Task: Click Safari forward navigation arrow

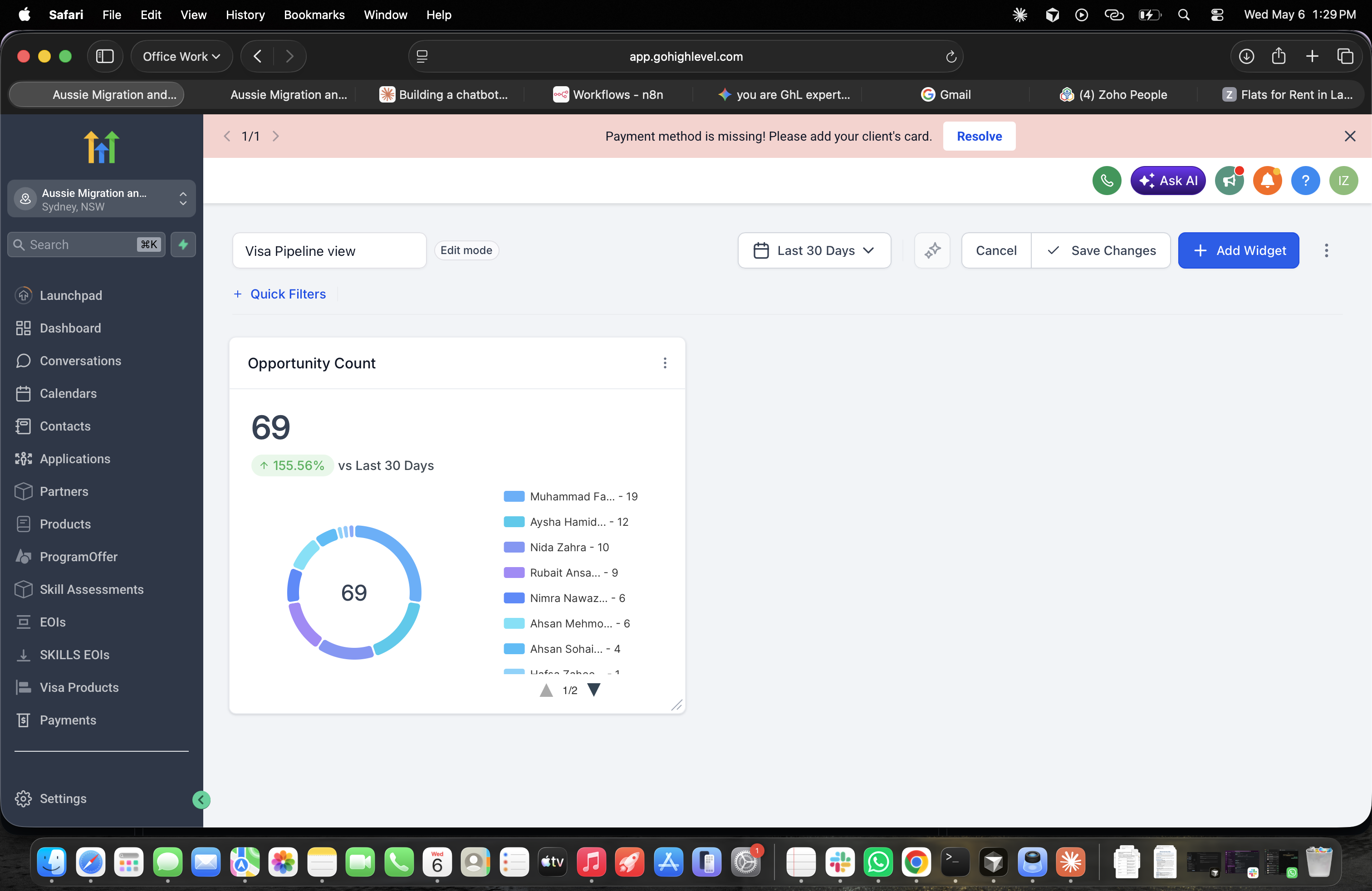Action: [x=289, y=56]
